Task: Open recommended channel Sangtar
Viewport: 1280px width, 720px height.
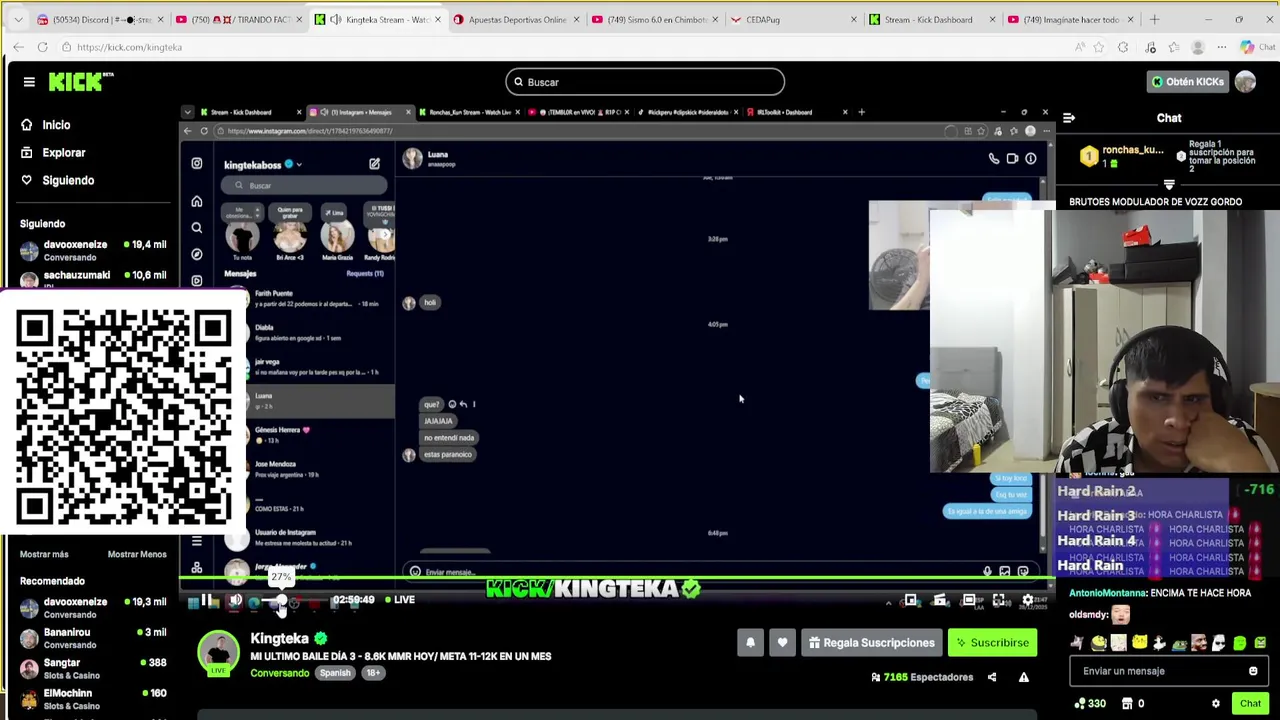Action: pyautogui.click(x=92, y=668)
